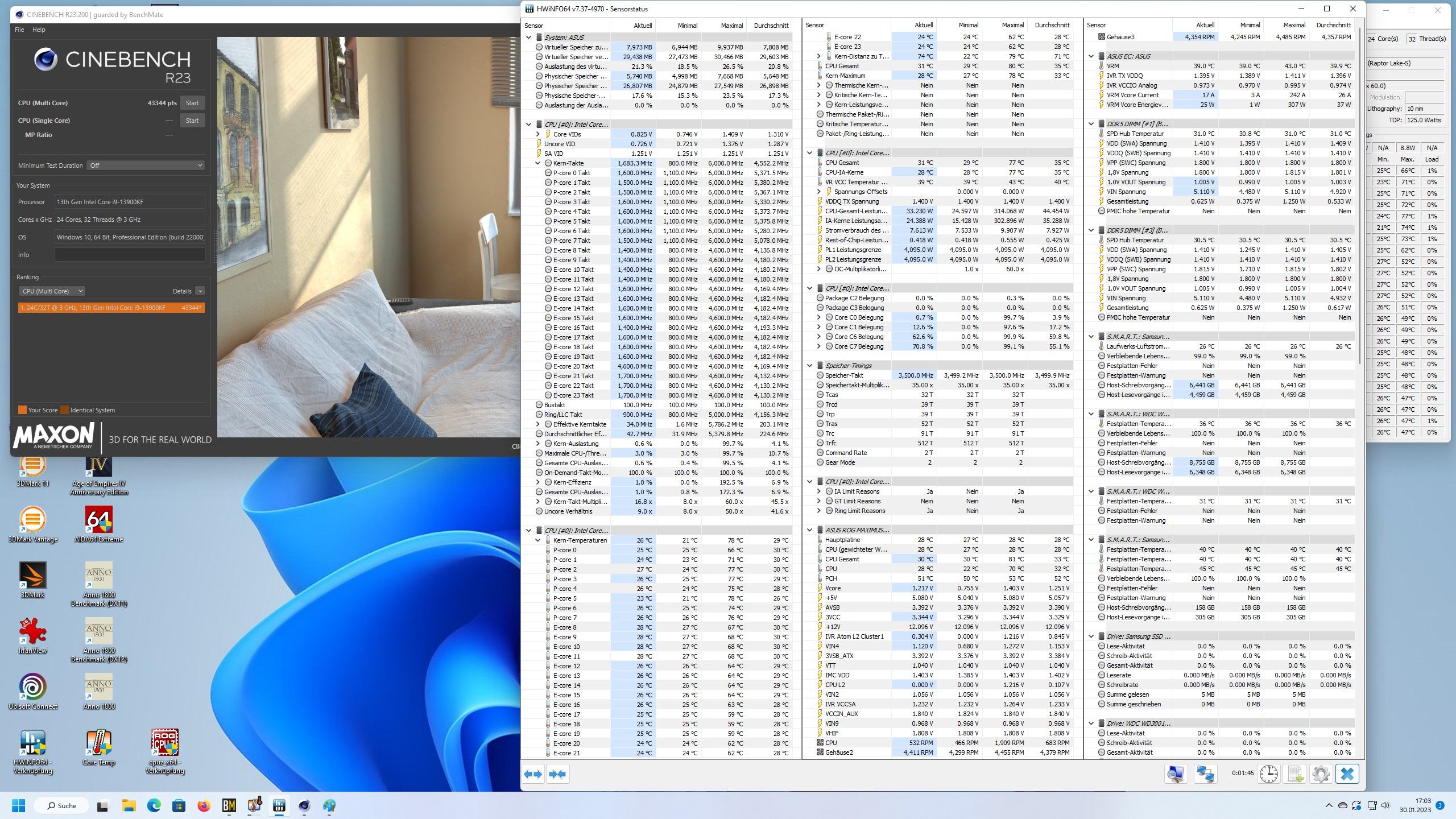This screenshot has width=1456, height=819.
Task: Open 3DMark 11 desktop shortcut
Action: pos(32,471)
